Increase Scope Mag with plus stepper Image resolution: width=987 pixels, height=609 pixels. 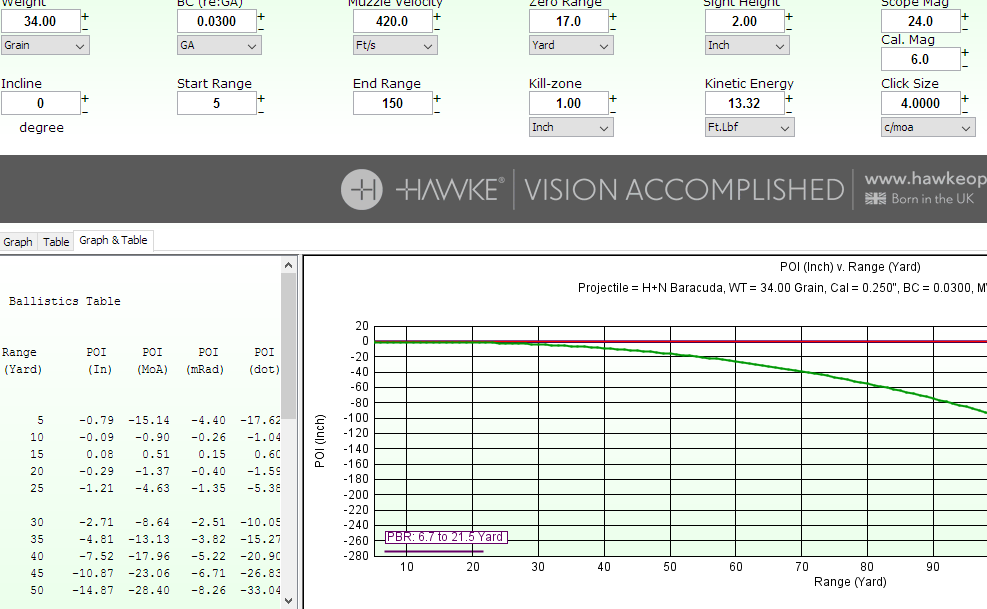click(965, 16)
